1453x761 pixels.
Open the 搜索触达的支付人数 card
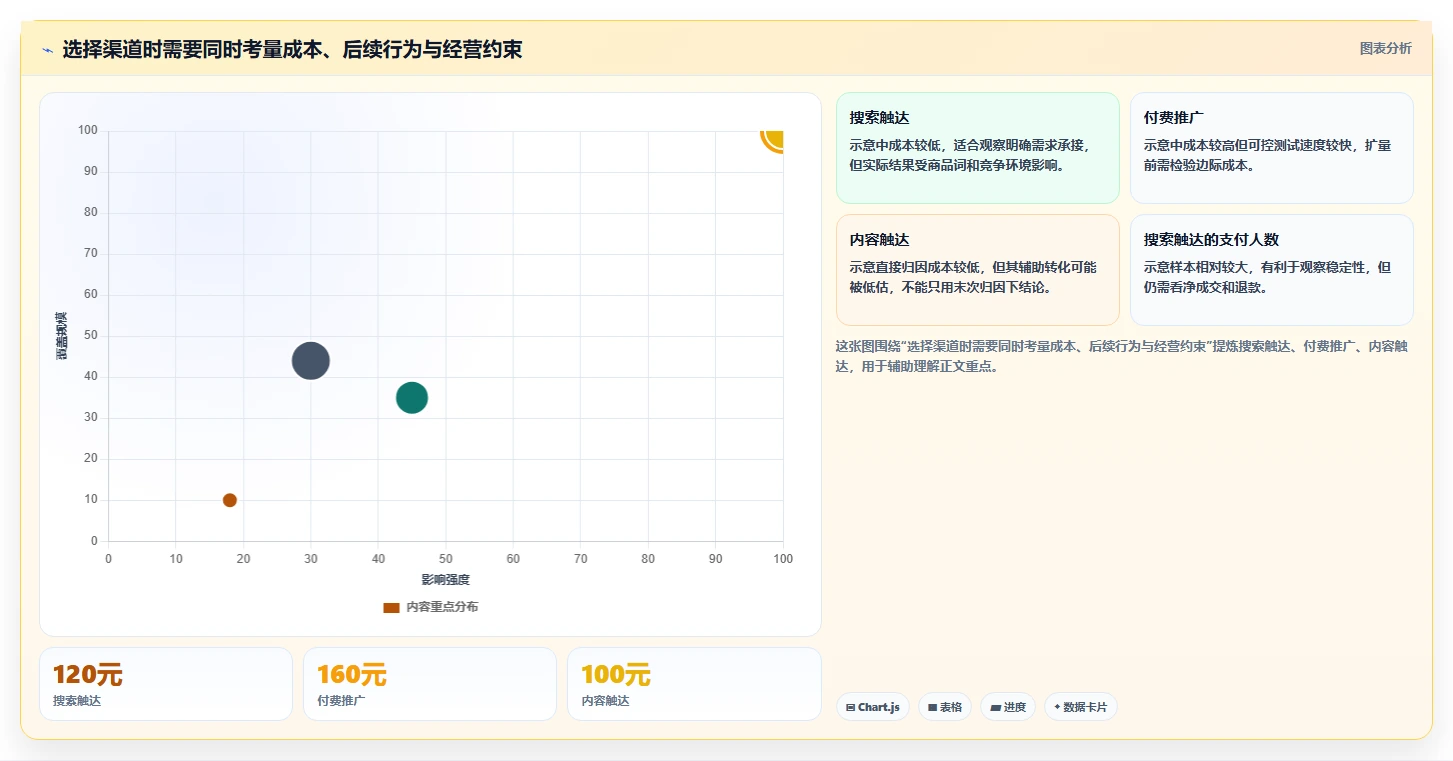click(x=1271, y=270)
